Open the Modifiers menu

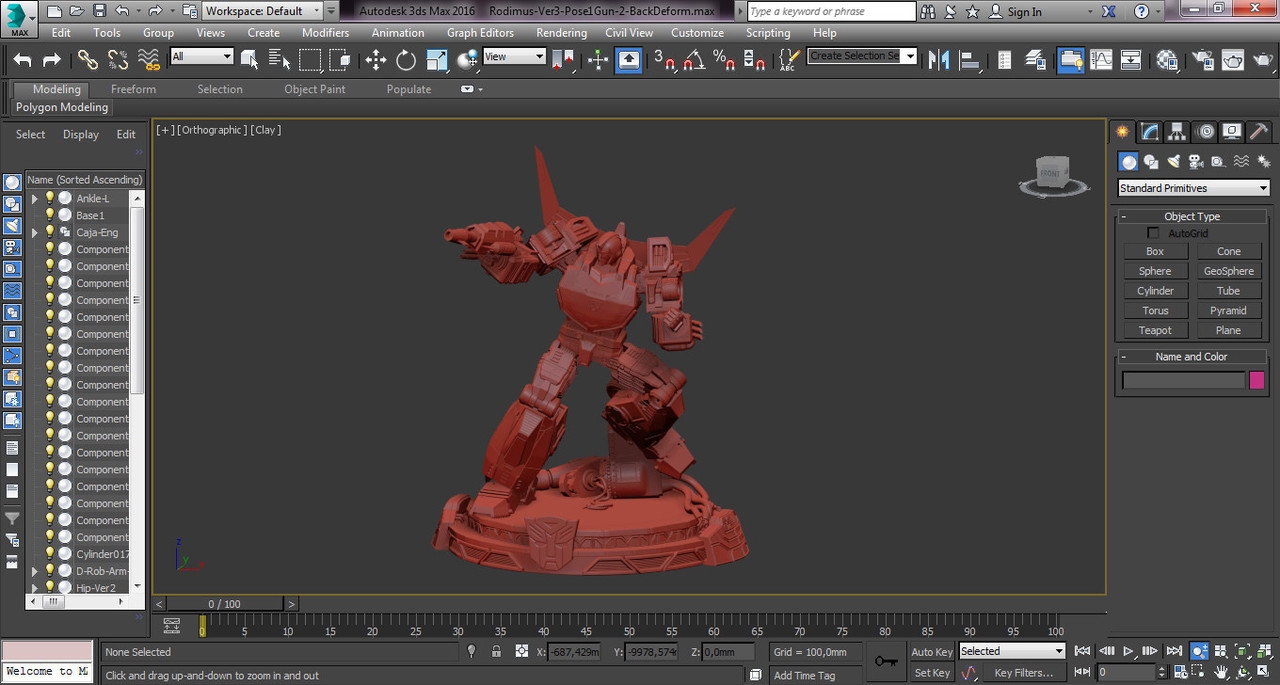click(x=326, y=33)
